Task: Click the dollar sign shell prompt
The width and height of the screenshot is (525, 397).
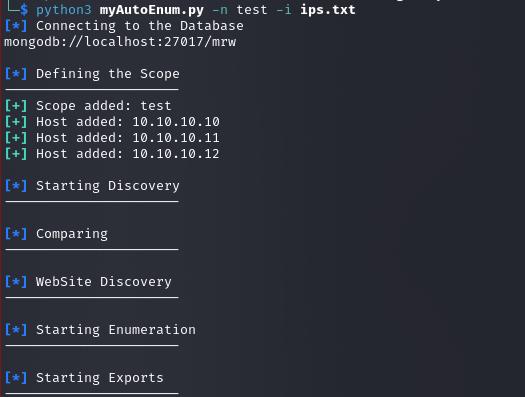Action: (x=24, y=10)
